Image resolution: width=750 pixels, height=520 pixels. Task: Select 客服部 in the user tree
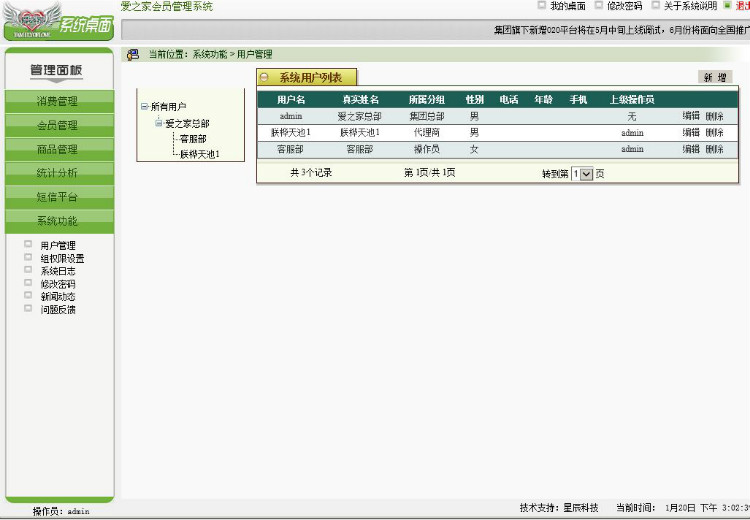[x=193, y=139]
